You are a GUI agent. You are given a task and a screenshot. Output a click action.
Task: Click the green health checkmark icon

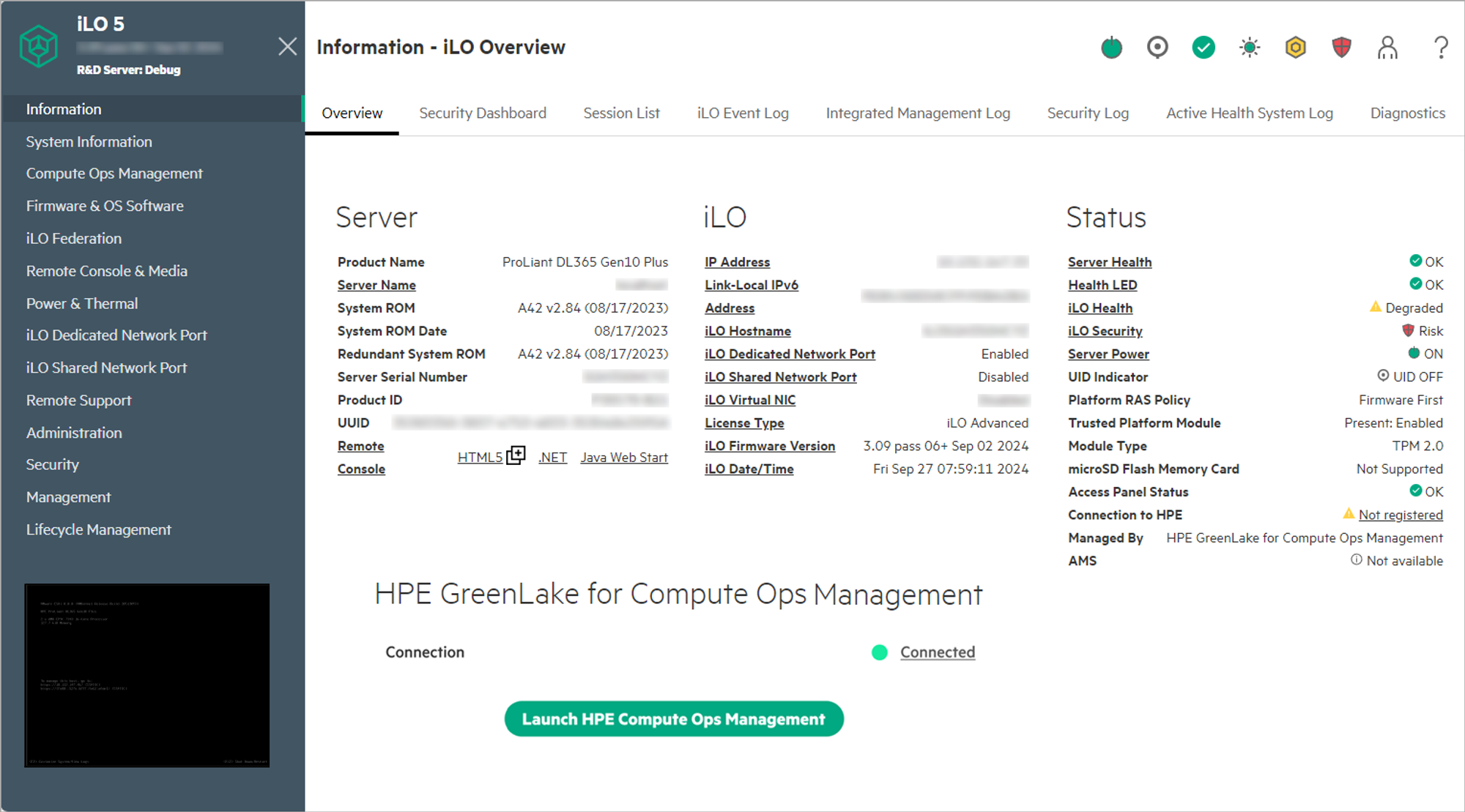click(x=1203, y=48)
